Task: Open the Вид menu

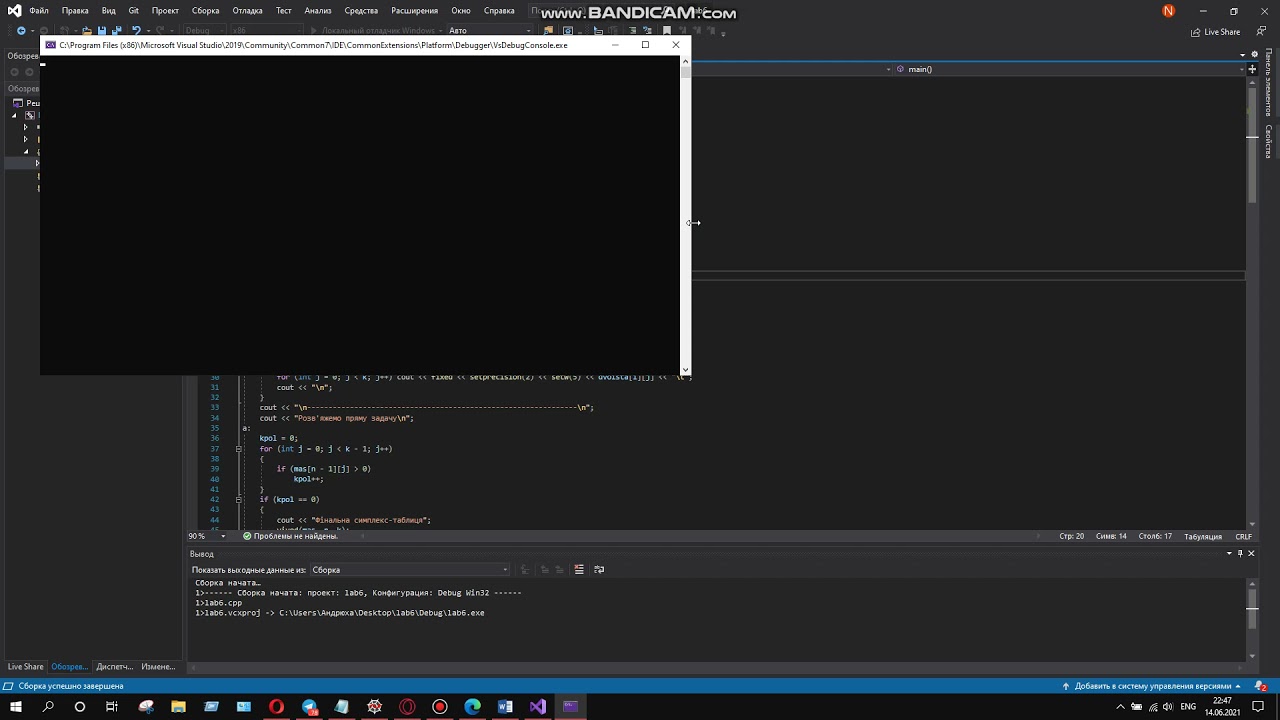Action: point(108,11)
